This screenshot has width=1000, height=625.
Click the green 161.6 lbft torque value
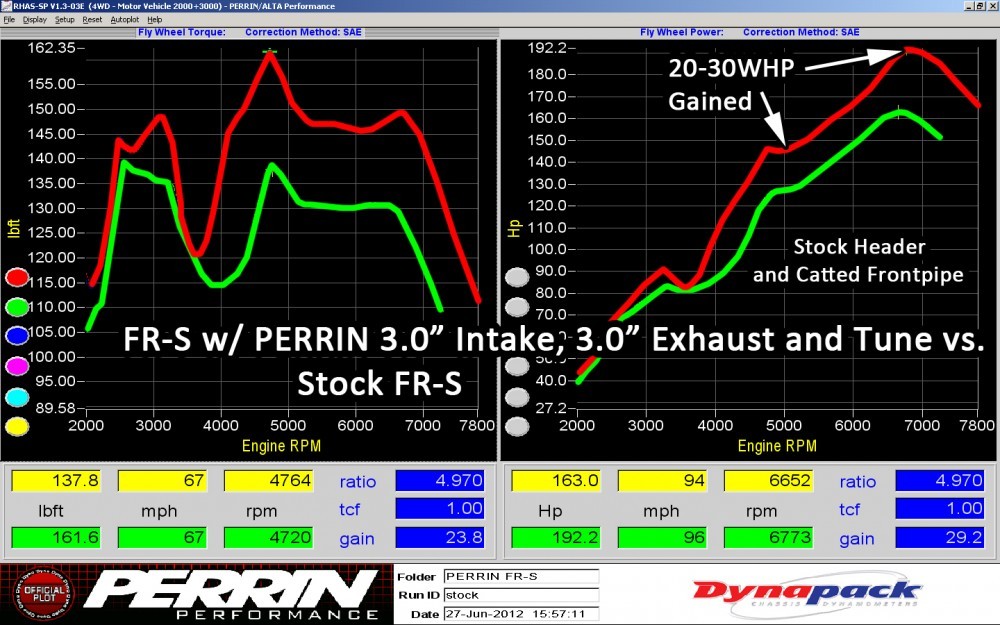click(x=56, y=537)
